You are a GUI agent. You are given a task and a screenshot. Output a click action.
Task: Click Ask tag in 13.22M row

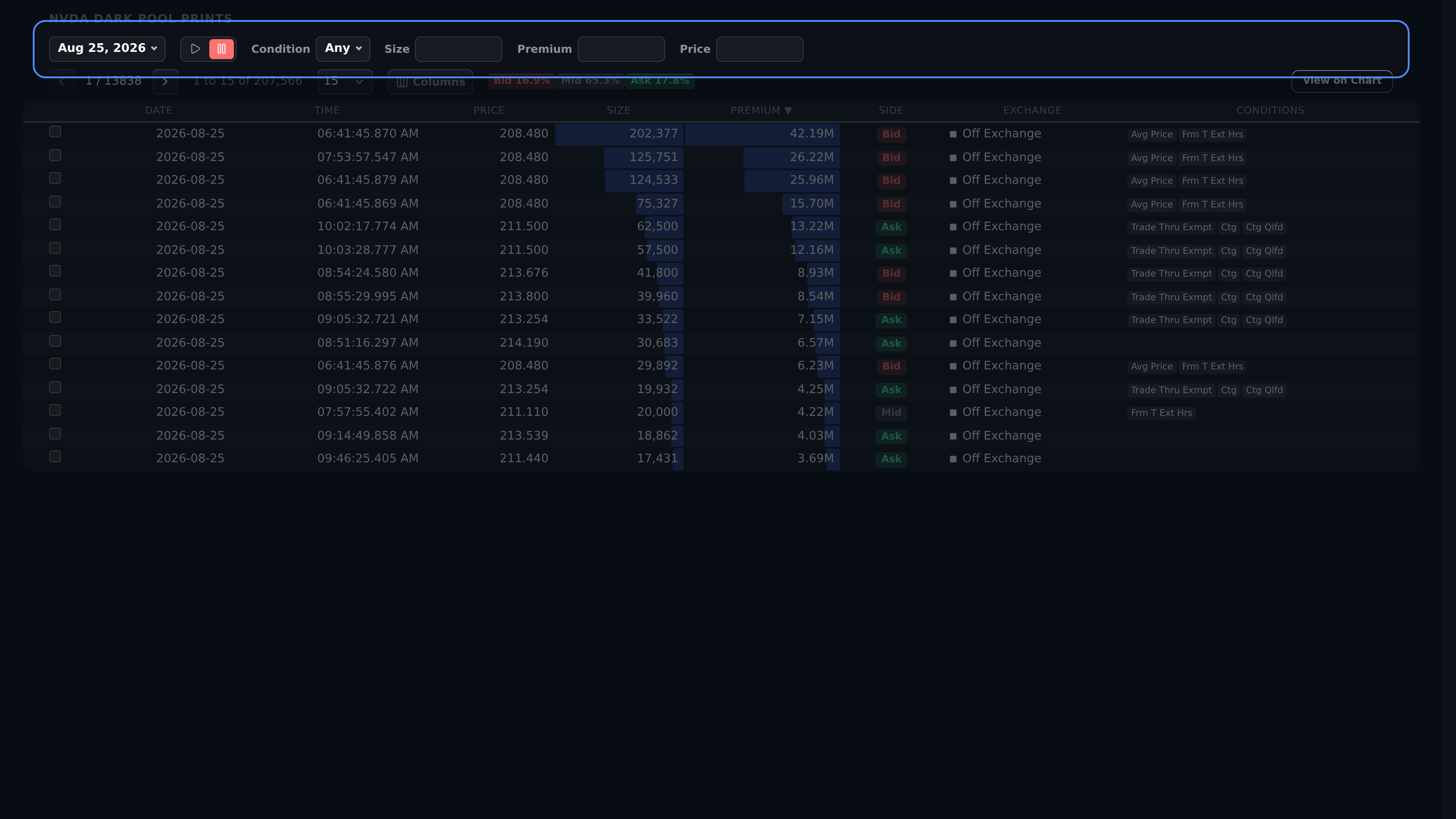pyautogui.click(x=891, y=227)
